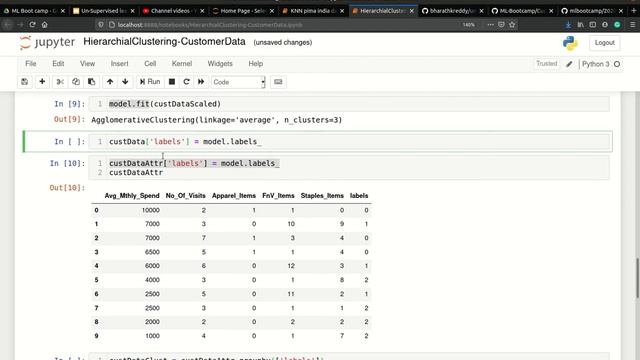Open the Help menu

[x=256, y=64]
